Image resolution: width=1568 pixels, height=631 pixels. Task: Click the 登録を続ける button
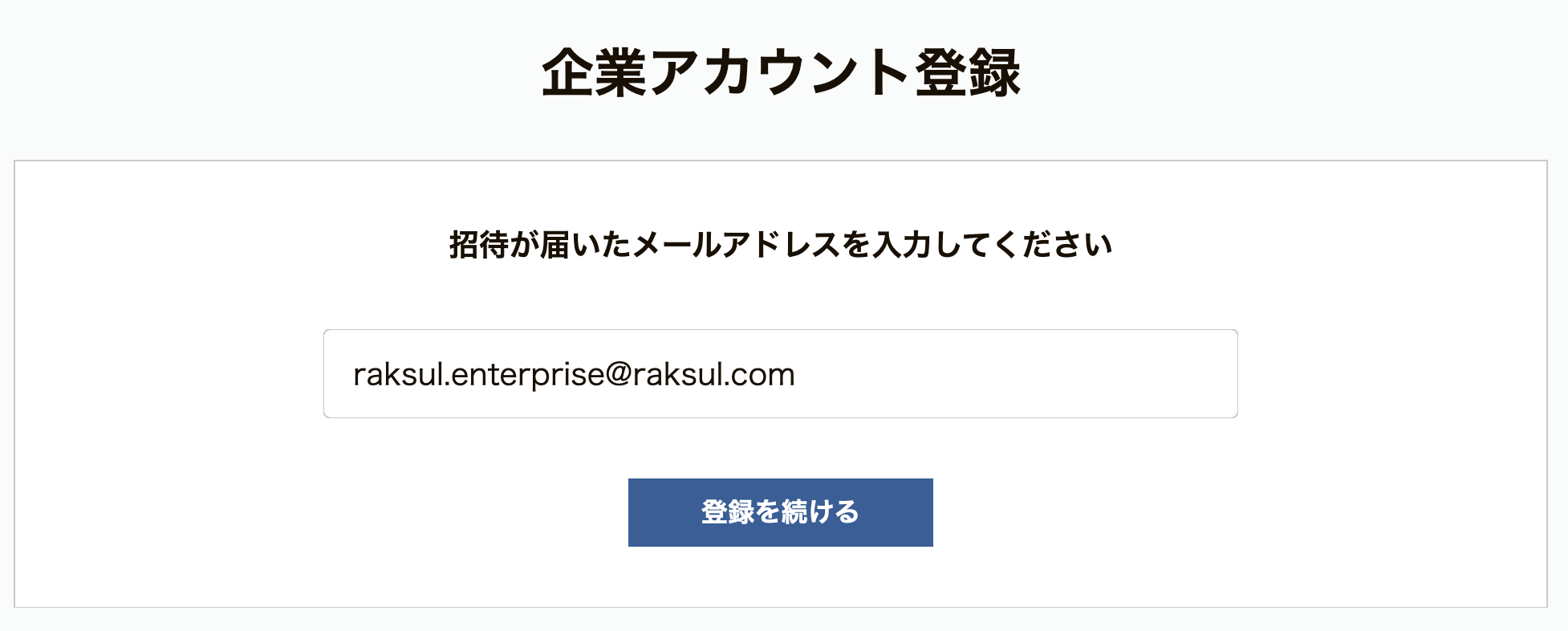tap(780, 512)
